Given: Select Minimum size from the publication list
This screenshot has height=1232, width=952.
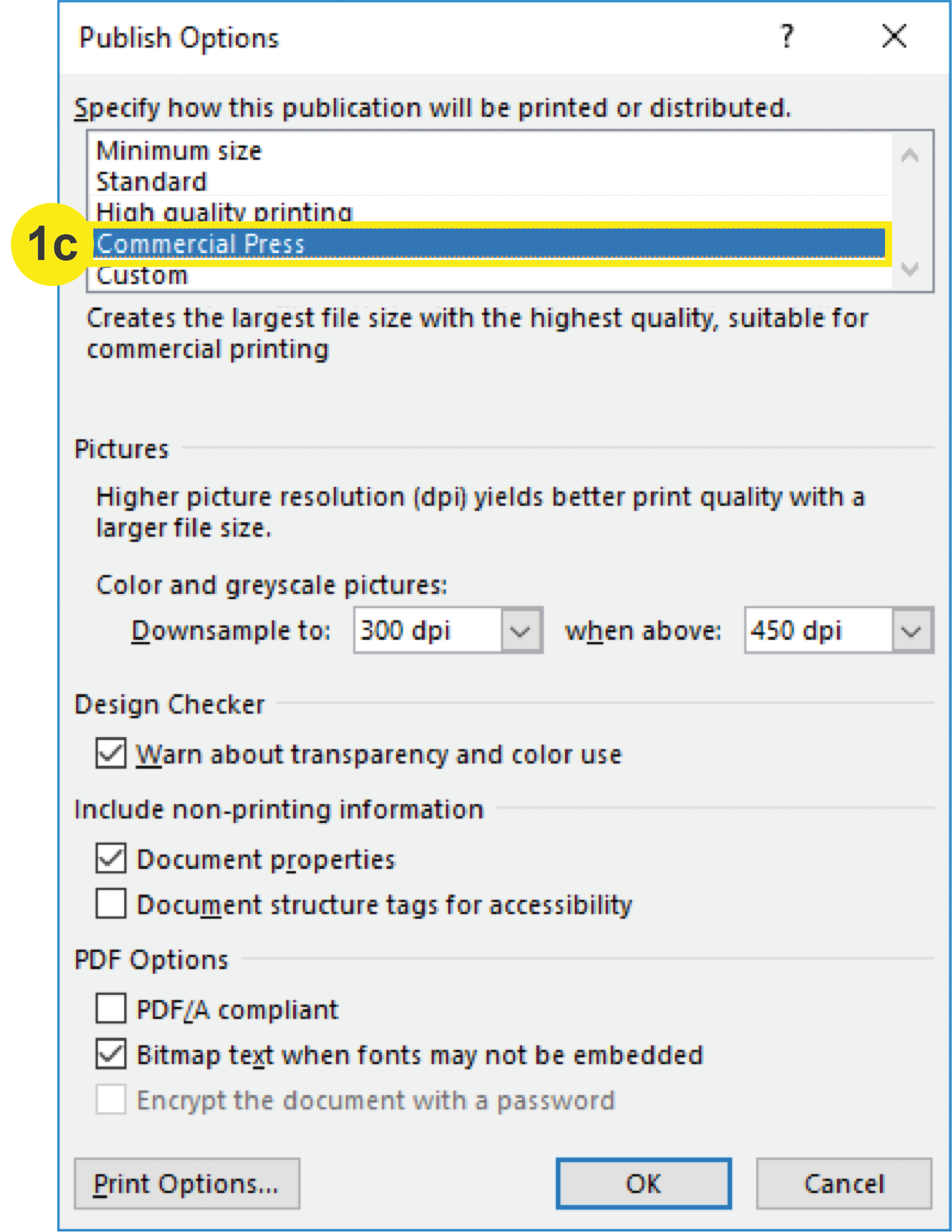Looking at the screenshot, I should [x=179, y=150].
